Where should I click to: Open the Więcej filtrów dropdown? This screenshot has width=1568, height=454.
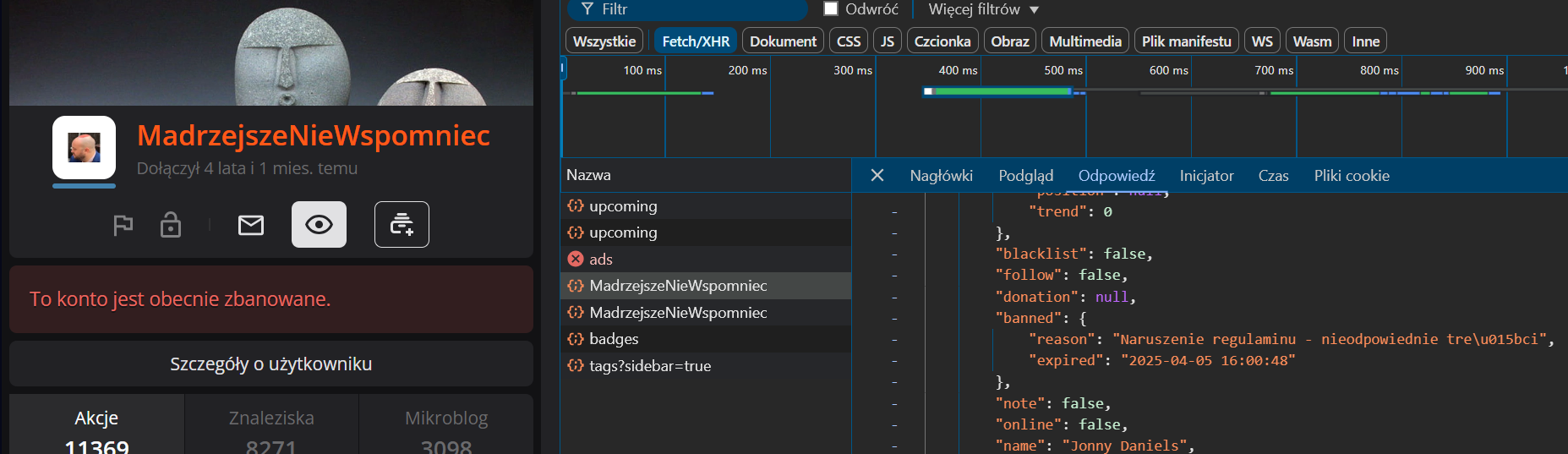[x=983, y=9]
